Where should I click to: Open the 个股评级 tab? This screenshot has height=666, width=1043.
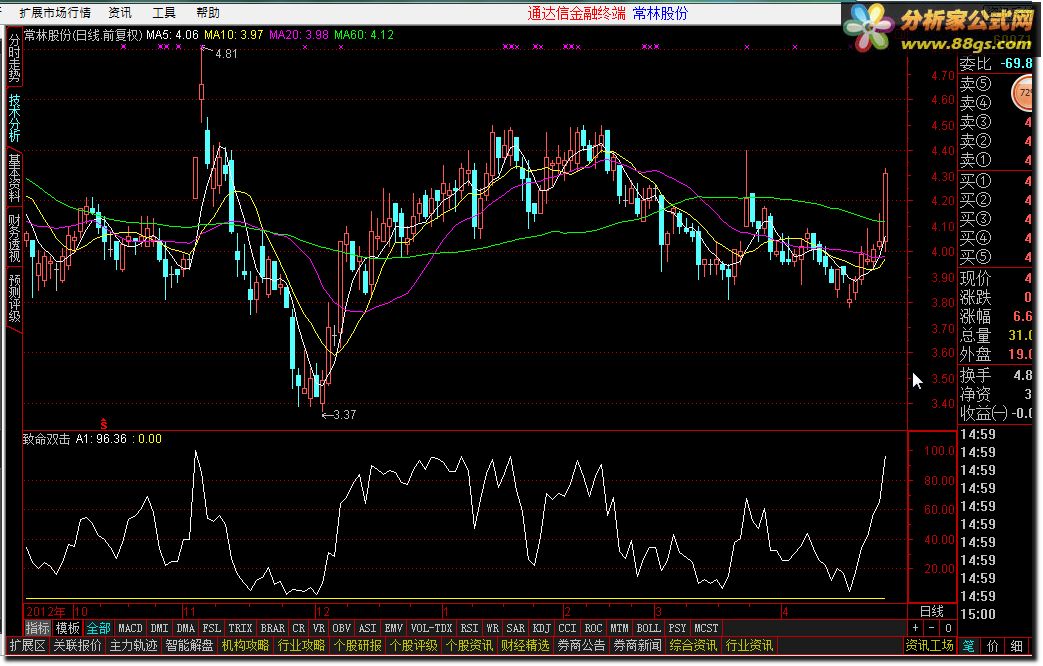[413, 645]
